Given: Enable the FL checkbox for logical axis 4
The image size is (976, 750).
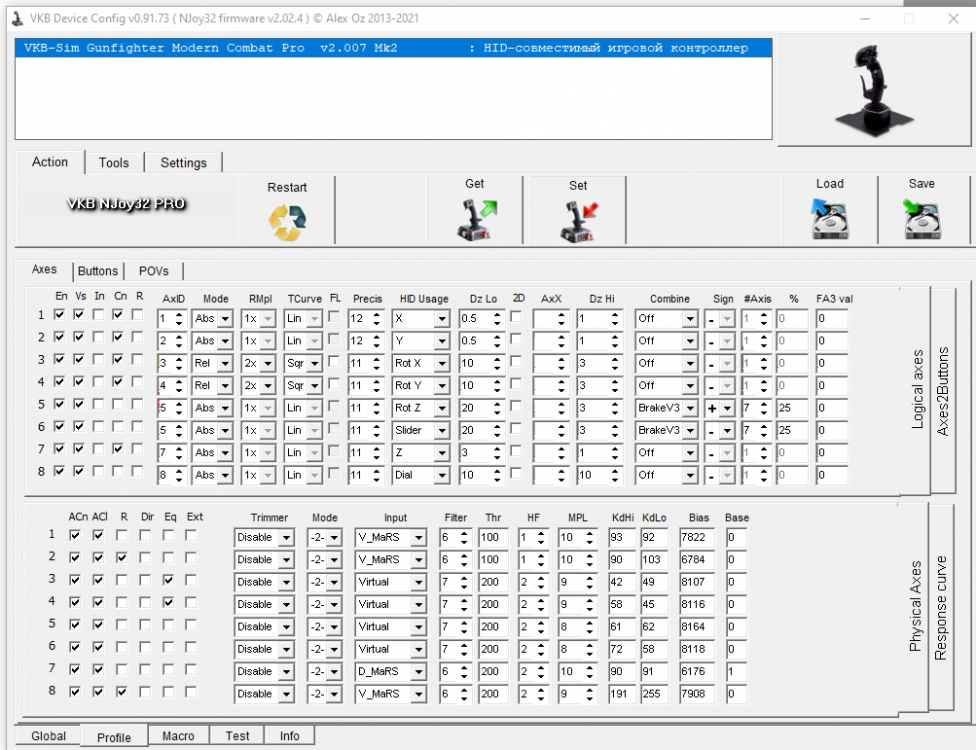Looking at the screenshot, I should (x=334, y=383).
